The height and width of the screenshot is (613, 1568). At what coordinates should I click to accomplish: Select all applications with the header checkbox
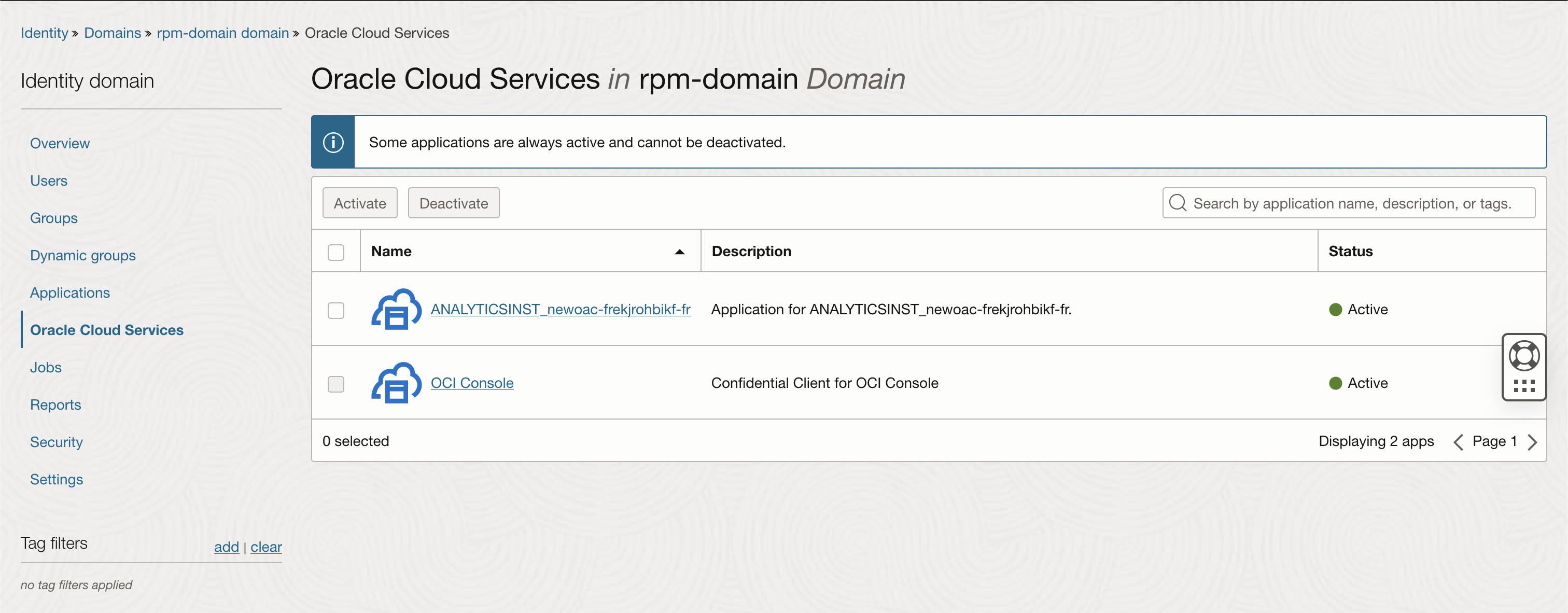pos(335,251)
